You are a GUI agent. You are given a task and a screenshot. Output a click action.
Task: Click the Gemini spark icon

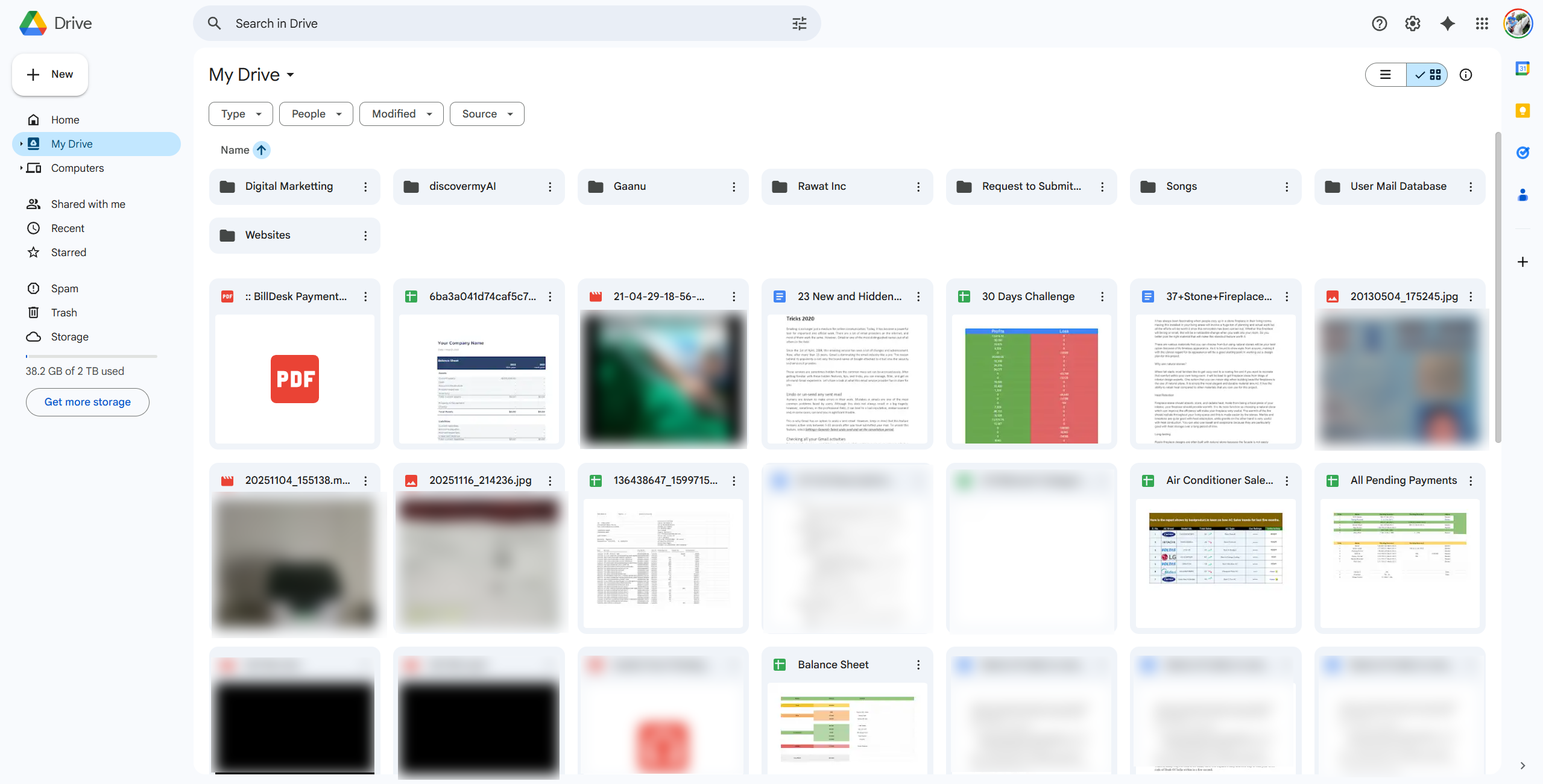[1447, 24]
